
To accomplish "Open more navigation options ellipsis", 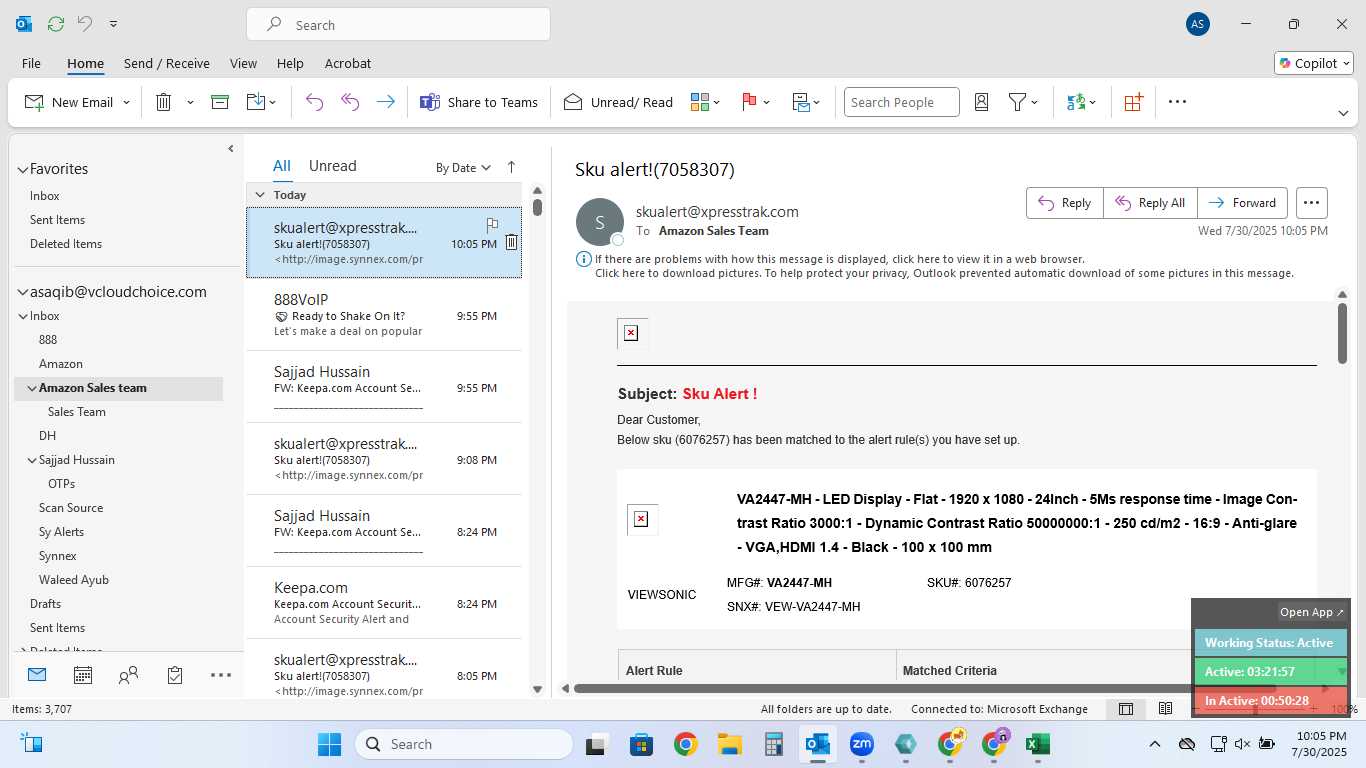I will (x=221, y=676).
